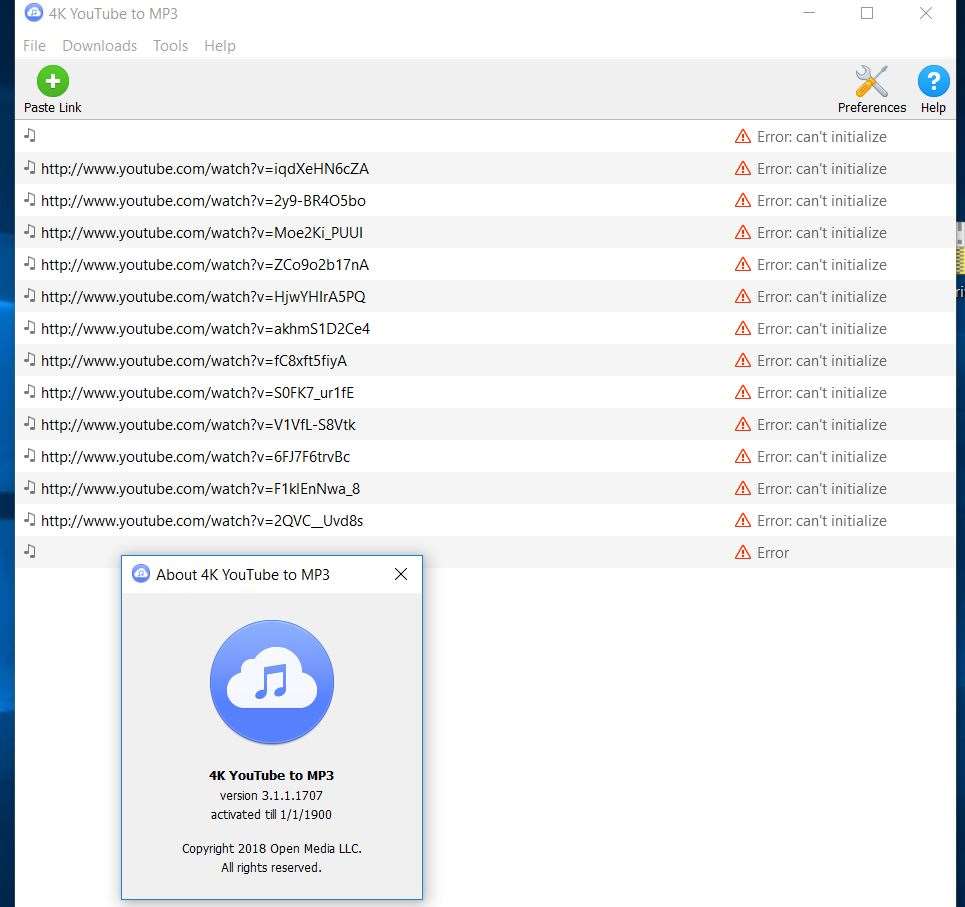Click the app icon in main title bar
Viewport: 965px width, 907px height.
pos(34,14)
